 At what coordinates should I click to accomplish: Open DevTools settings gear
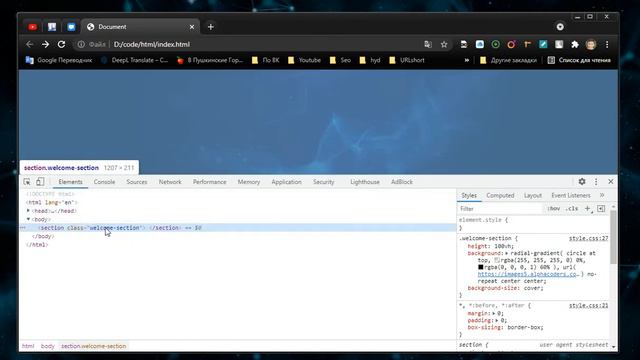tap(582, 182)
